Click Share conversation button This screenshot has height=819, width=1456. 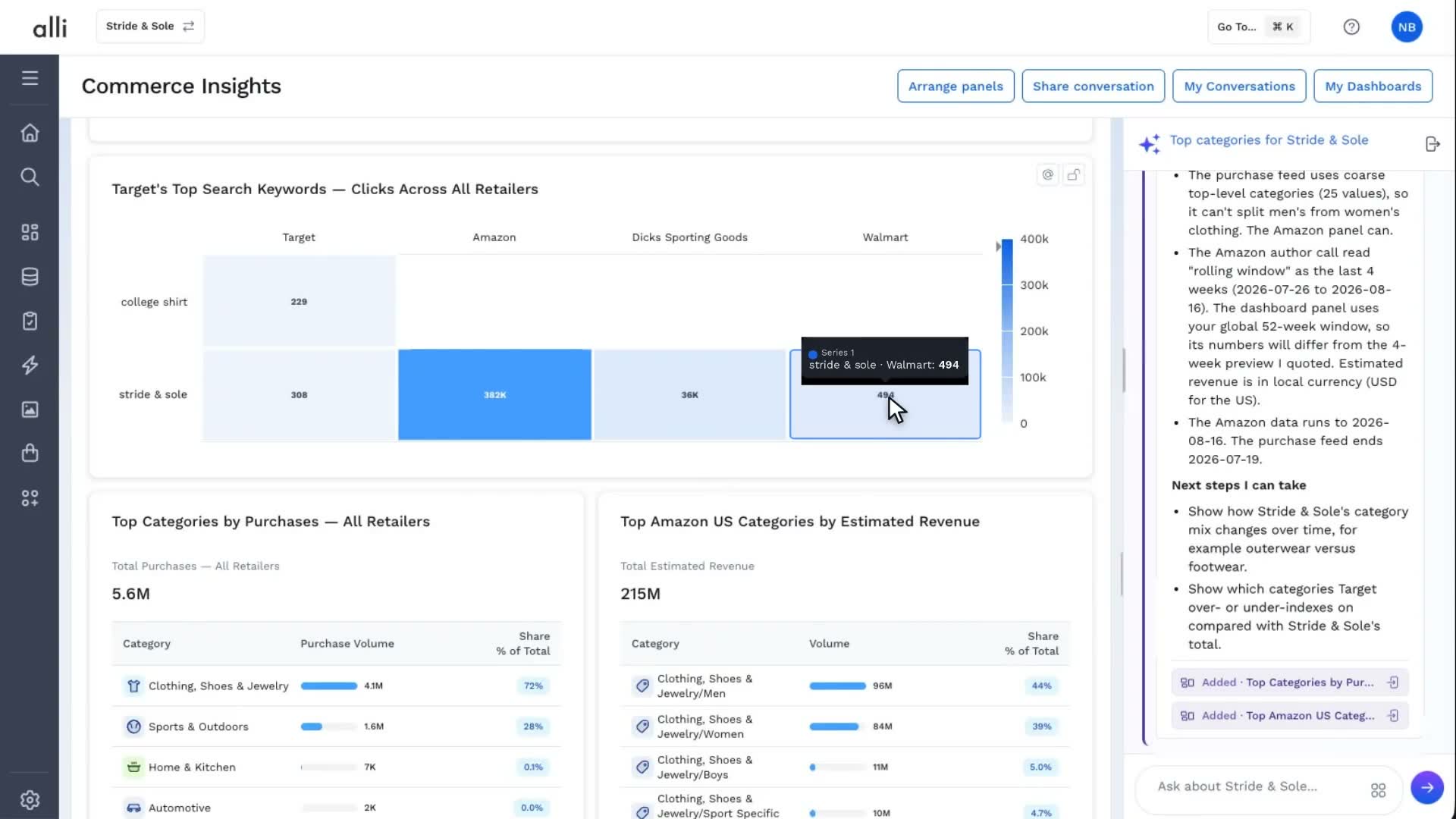pyautogui.click(x=1093, y=86)
